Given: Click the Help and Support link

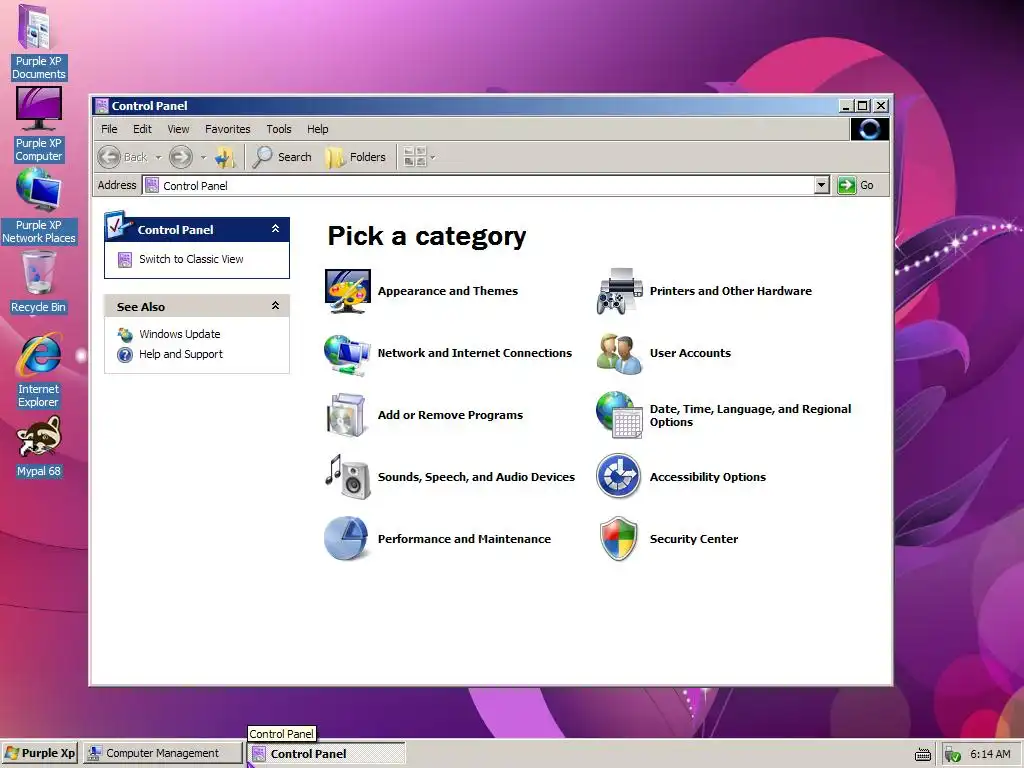Looking at the screenshot, I should [181, 355].
